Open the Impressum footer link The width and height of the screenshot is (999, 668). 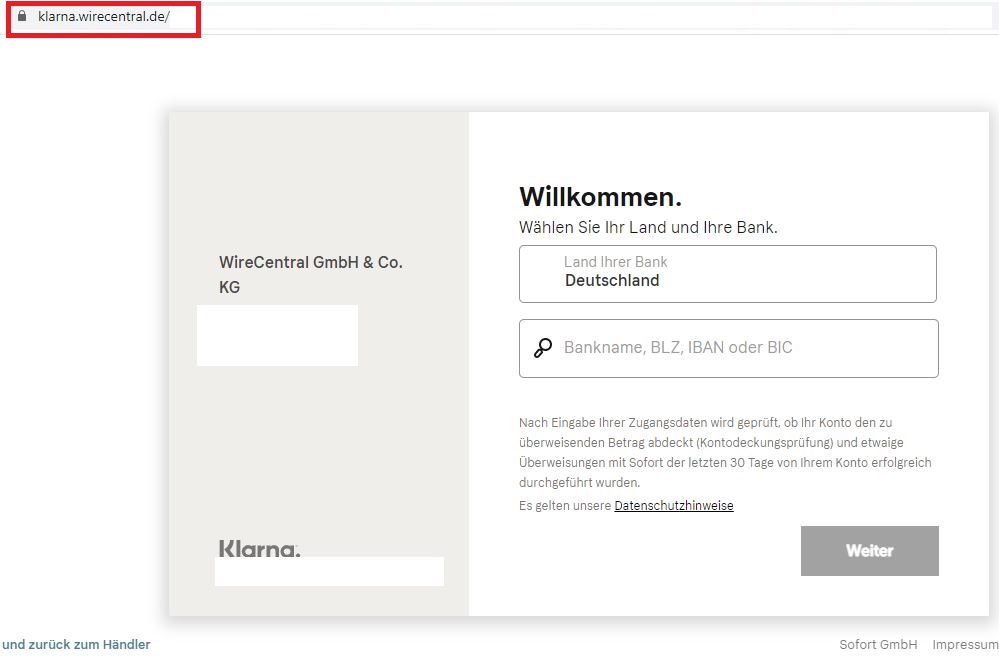(965, 644)
